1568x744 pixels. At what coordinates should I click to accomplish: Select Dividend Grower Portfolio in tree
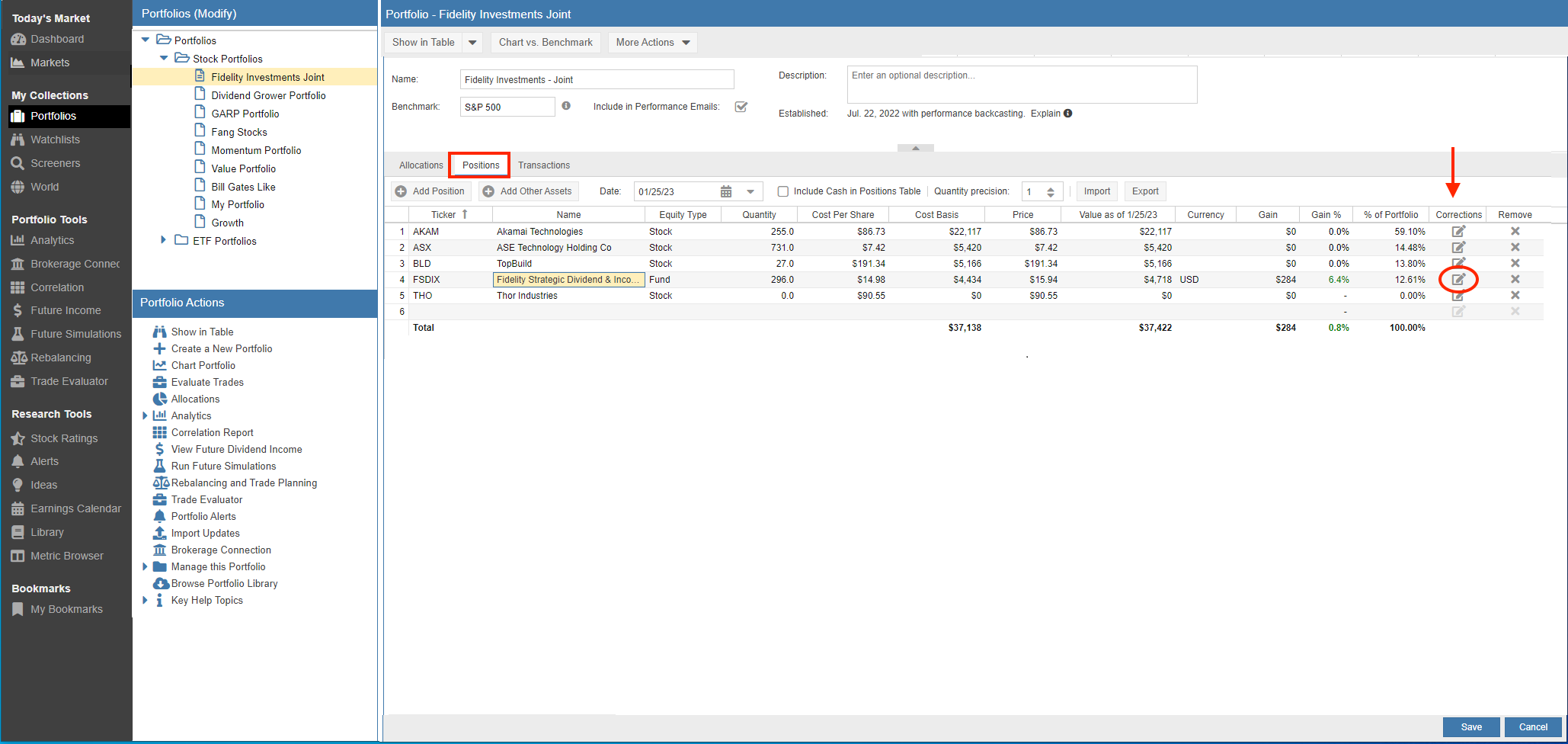tap(268, 95)
